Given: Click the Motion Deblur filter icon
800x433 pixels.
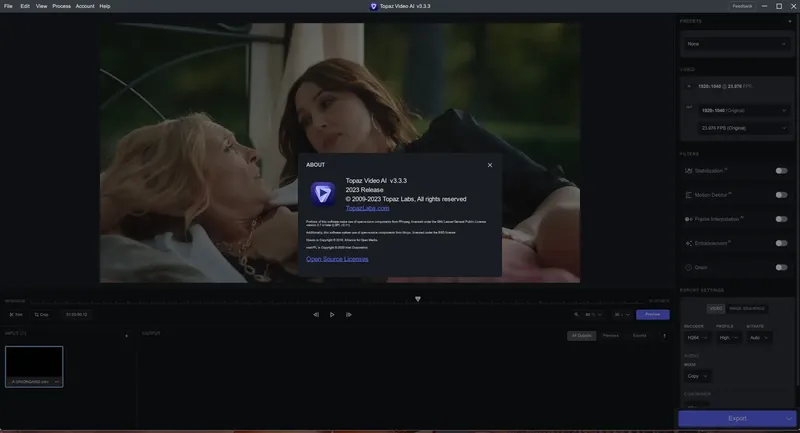Looking at the screenshot, I should pos(688,195).
